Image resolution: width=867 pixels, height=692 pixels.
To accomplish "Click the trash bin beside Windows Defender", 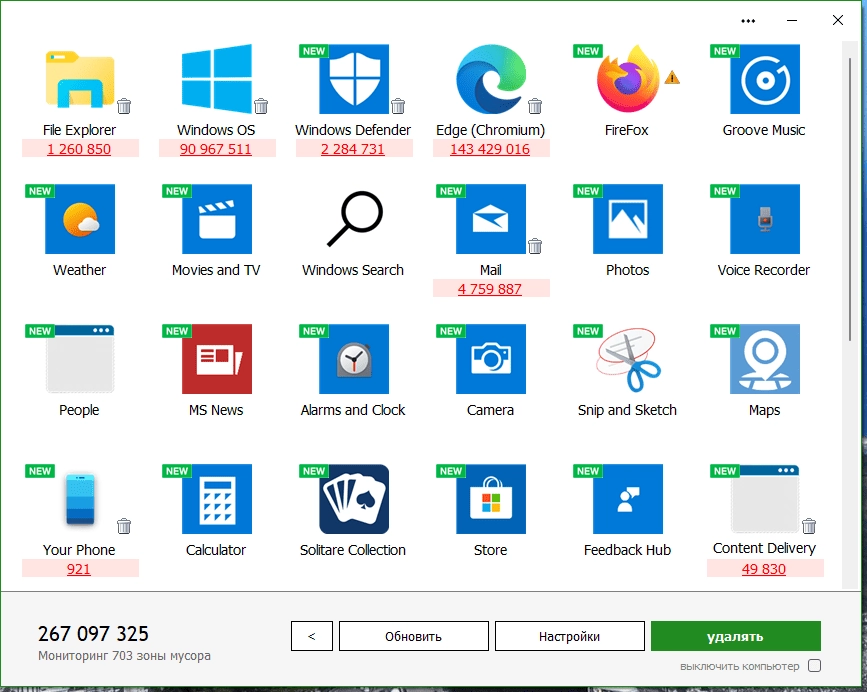I will 398,106.
